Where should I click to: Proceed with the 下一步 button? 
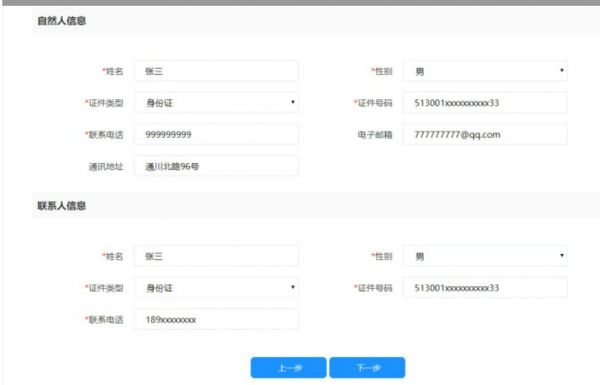pos(367,368)
